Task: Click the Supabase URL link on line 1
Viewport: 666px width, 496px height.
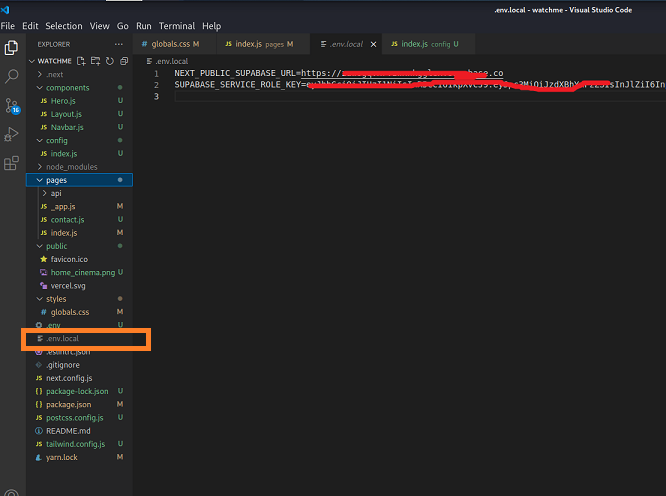Action: click(x=402, y=73)
